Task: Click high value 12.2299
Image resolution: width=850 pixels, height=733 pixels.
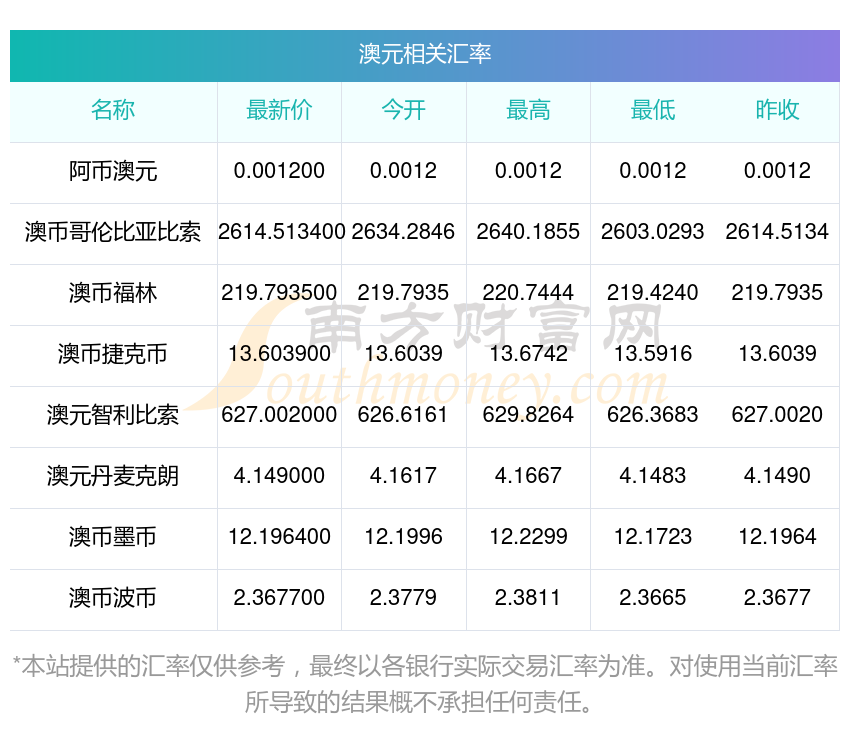Action: [528, 537]
